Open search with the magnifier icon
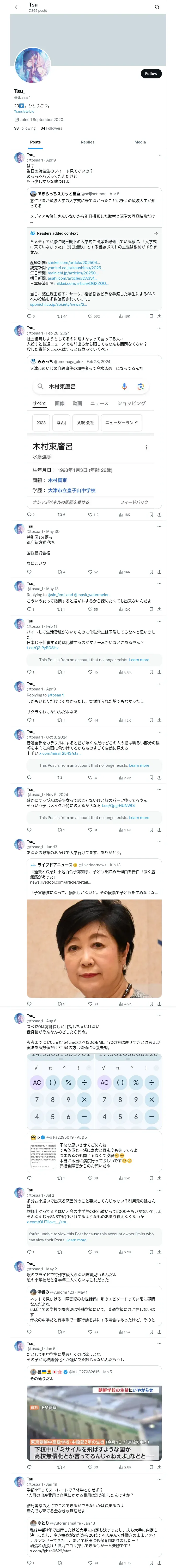 tap(157, 7)
